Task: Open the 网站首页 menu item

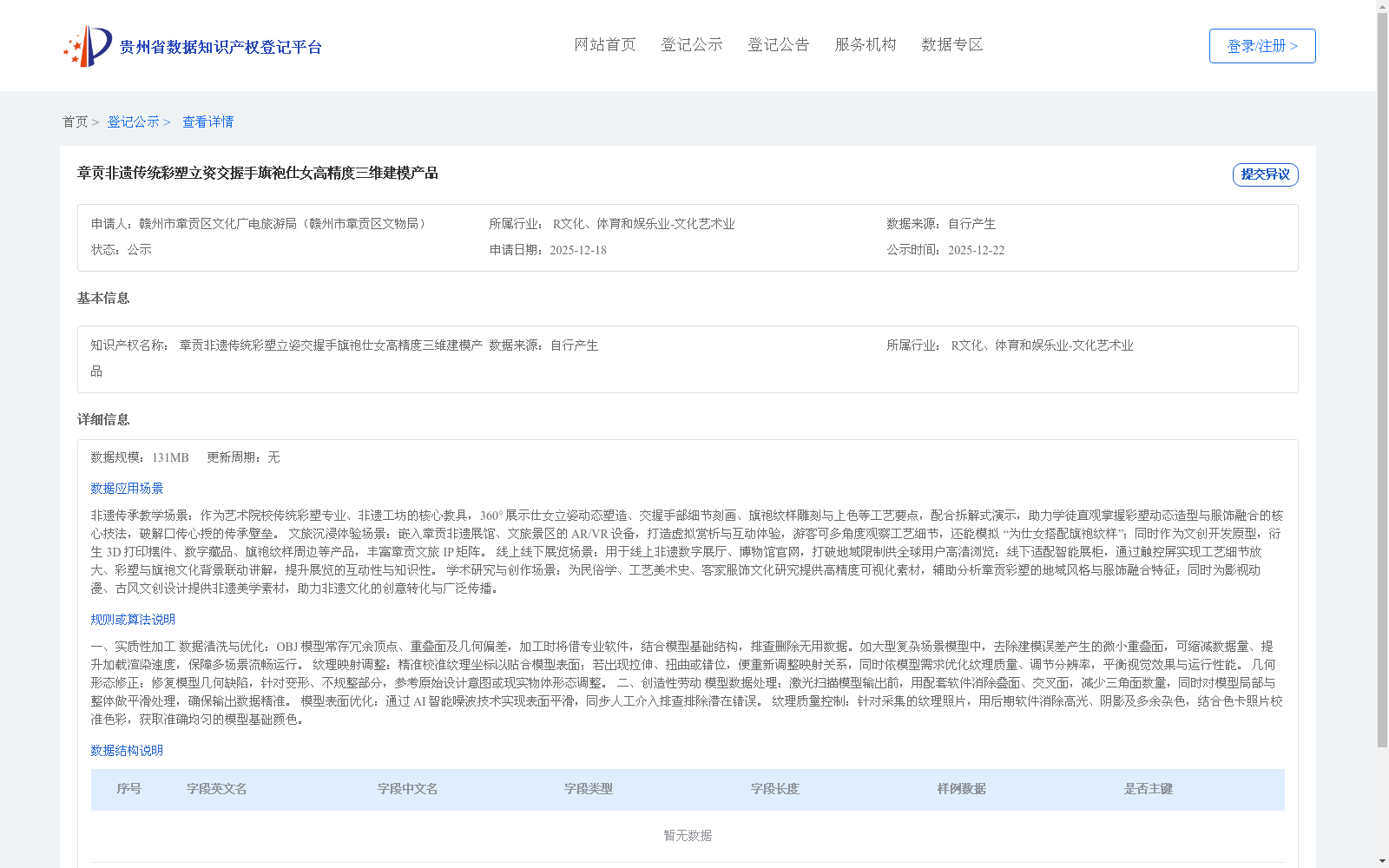Action: click(605, 45)
